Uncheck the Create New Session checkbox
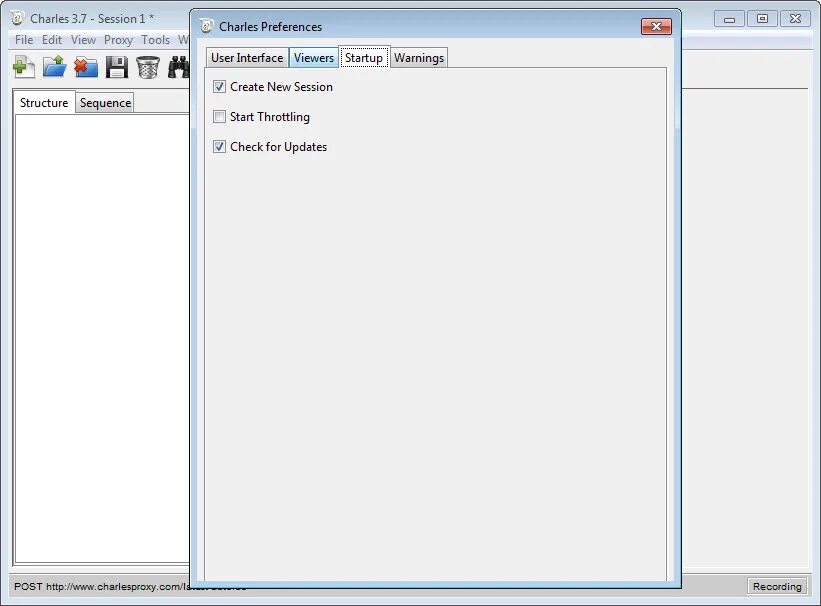This screenshot has height=606, width=821. click(219, 87)
